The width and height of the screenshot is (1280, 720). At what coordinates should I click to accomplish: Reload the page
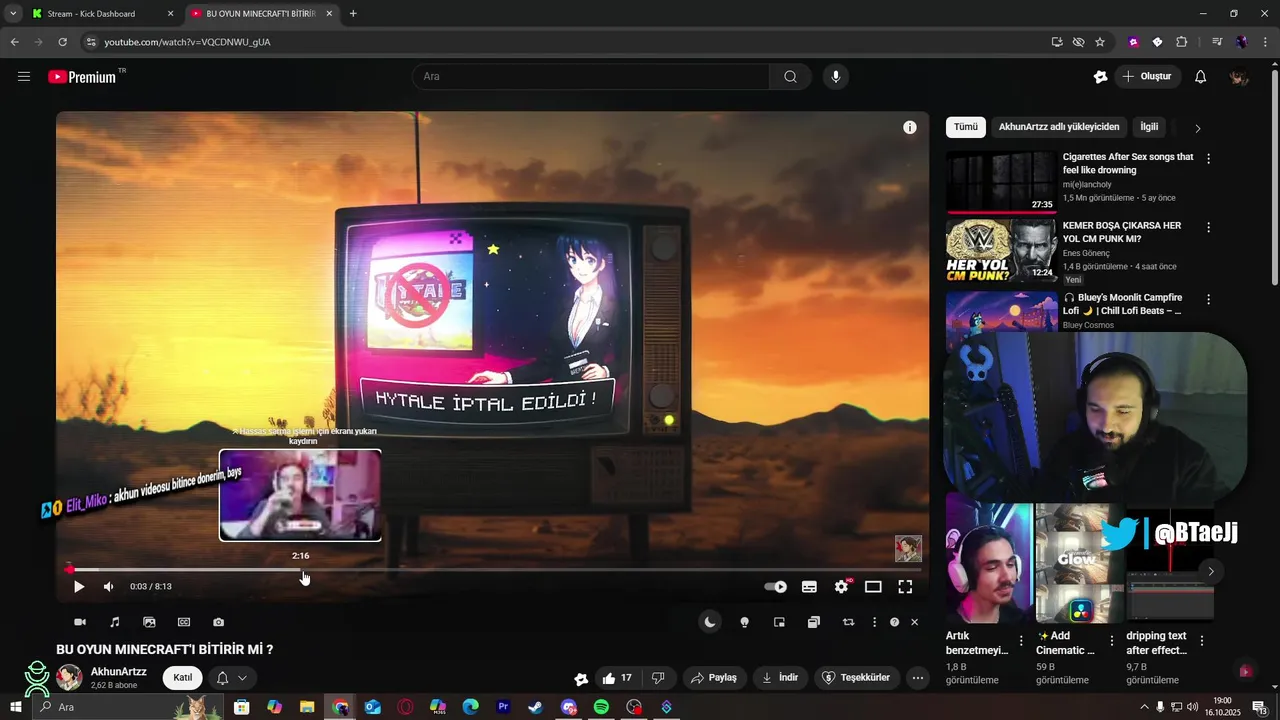coord(62,42)
